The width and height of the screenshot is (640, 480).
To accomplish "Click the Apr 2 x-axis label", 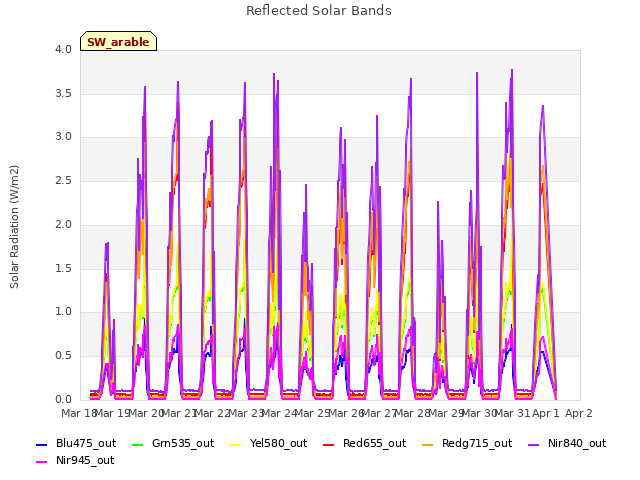I will pos(578,413).
